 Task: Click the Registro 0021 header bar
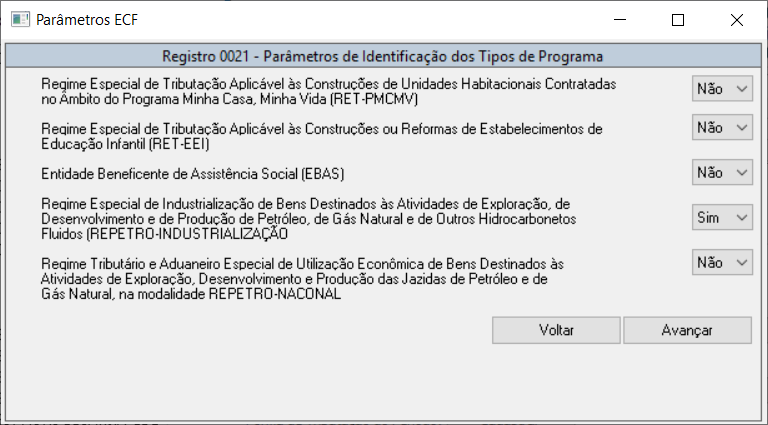383,56
